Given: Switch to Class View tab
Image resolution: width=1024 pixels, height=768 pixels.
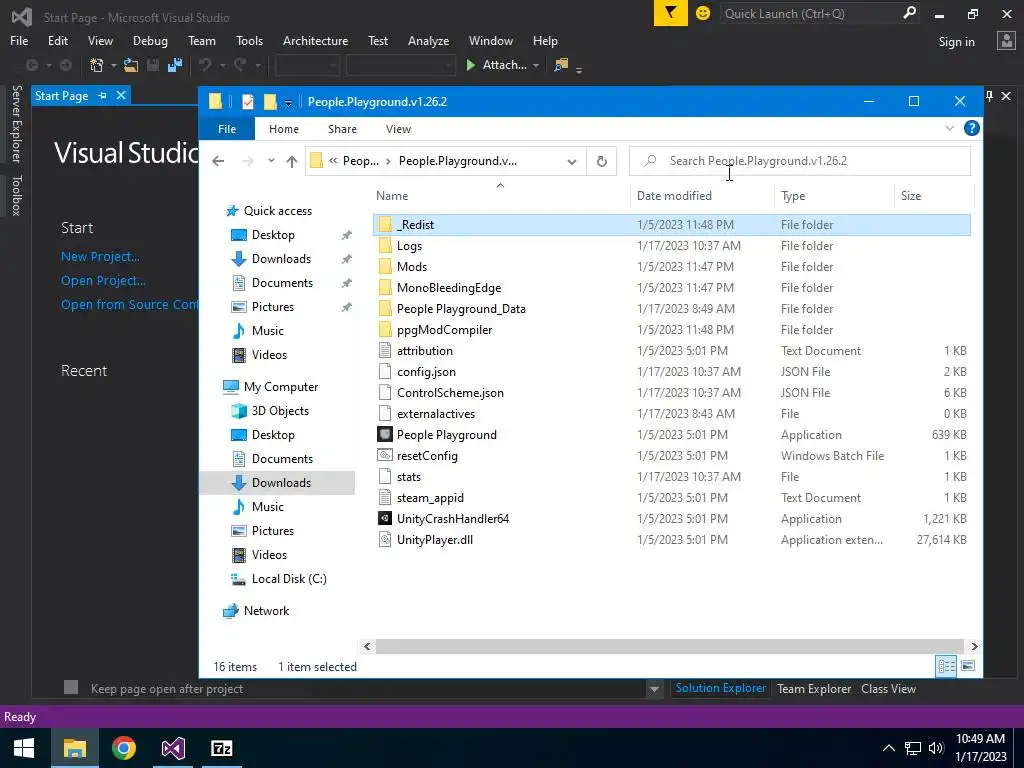Looking at the screenshot, I should pyautogui.click(x=888, y=688).
